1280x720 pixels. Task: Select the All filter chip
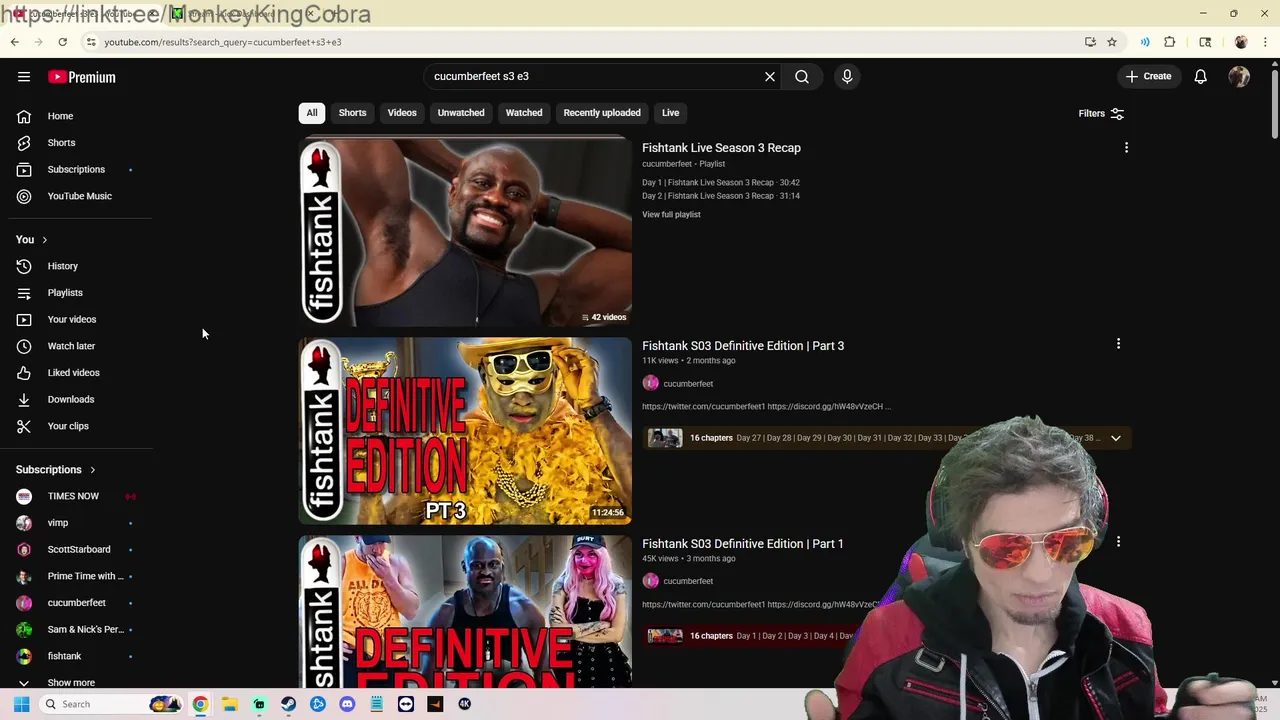(312, 113)
